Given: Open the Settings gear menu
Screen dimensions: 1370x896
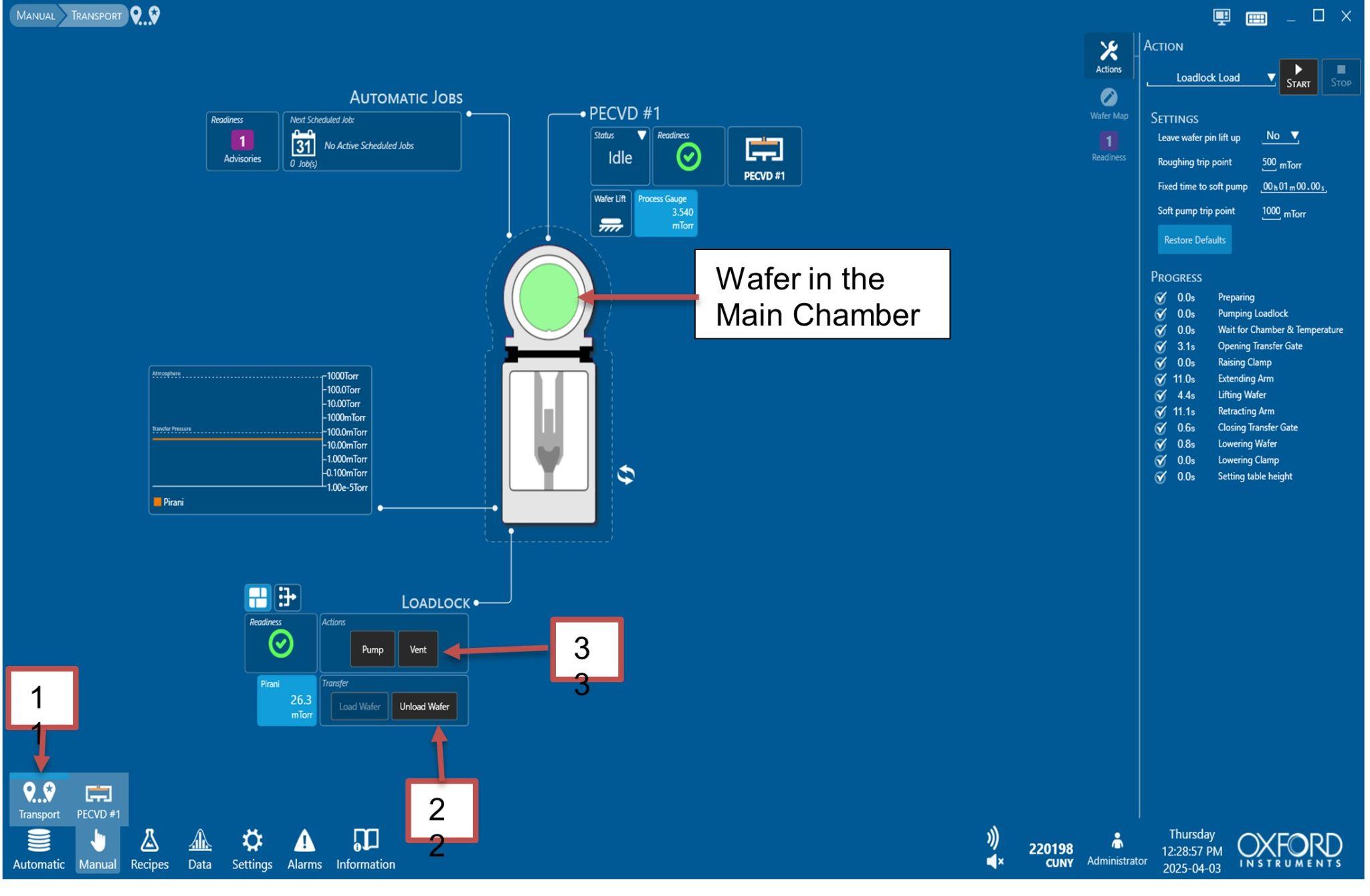Looking at the screenshot, I should click(252, 850).
